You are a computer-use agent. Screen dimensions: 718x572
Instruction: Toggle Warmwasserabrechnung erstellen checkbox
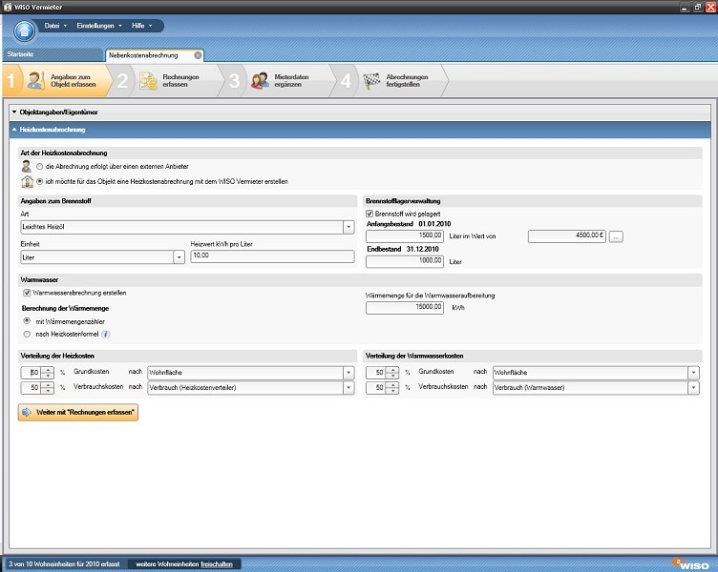pos(27,293)
